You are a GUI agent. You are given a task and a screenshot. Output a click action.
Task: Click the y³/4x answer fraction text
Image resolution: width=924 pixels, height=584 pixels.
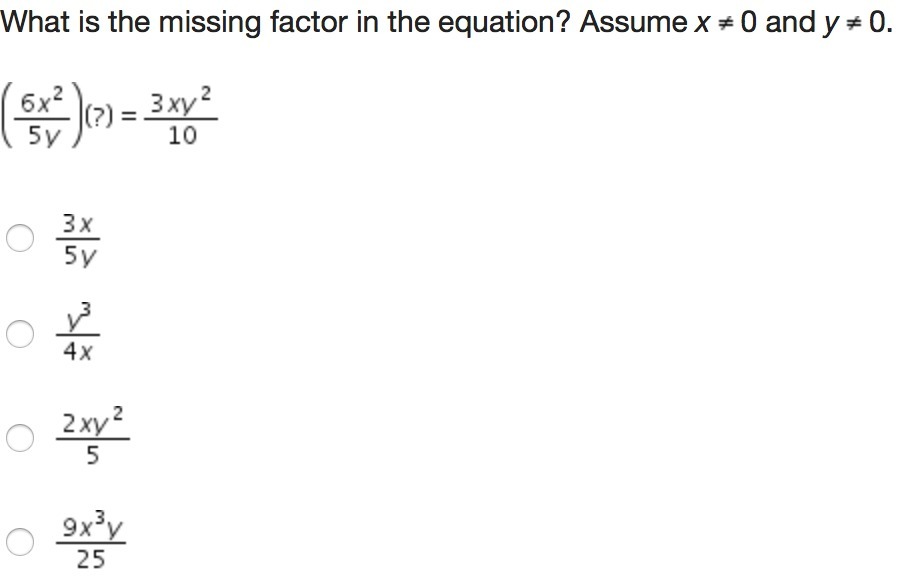coord(77,334)
